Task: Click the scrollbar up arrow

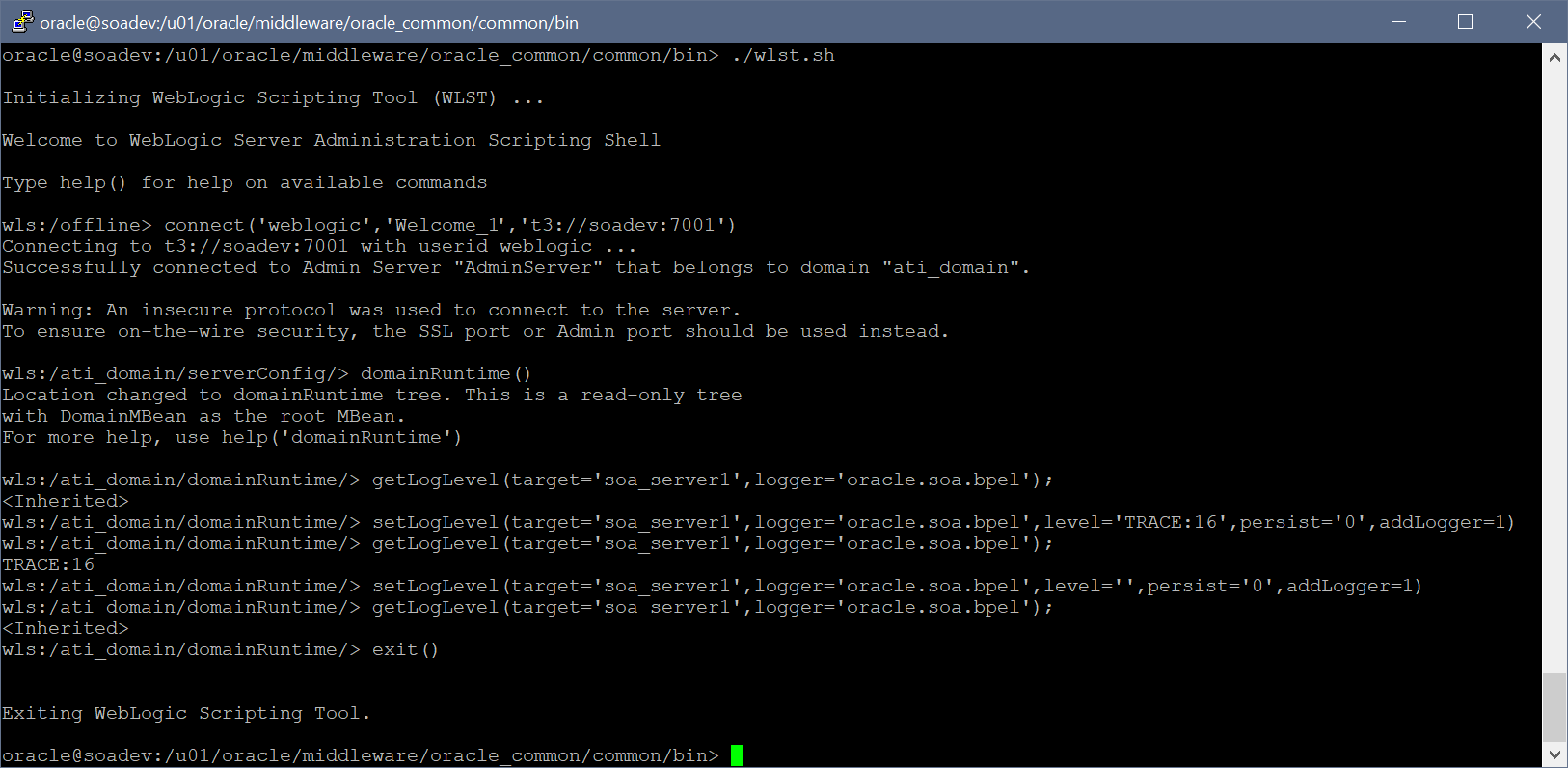Action: point(1554,57)
